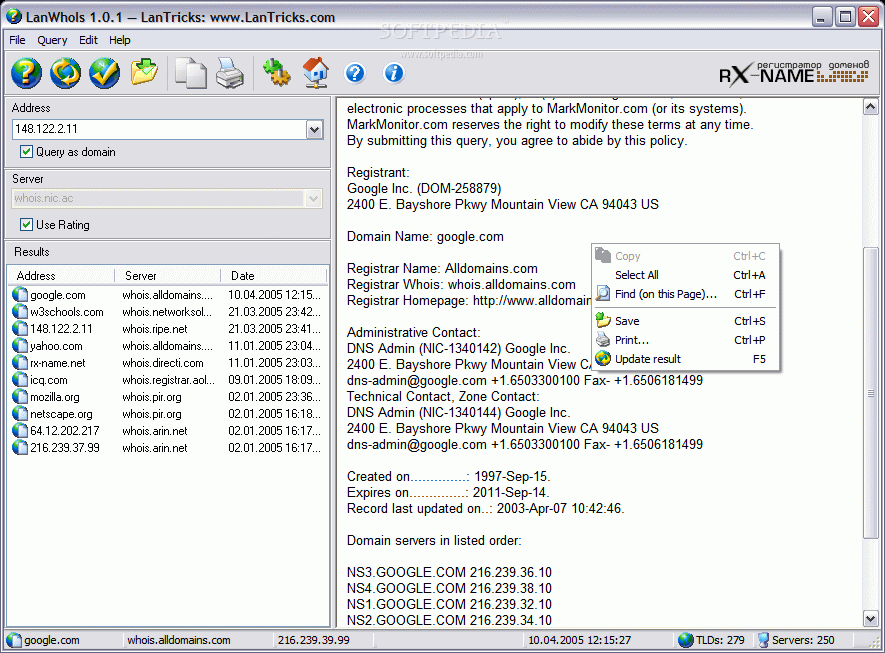The height and width of the screenshot is (653, 885).
Task: Click the save-to-folder toolbar icon
Action: pyautogui.click(x=144, y=72)
